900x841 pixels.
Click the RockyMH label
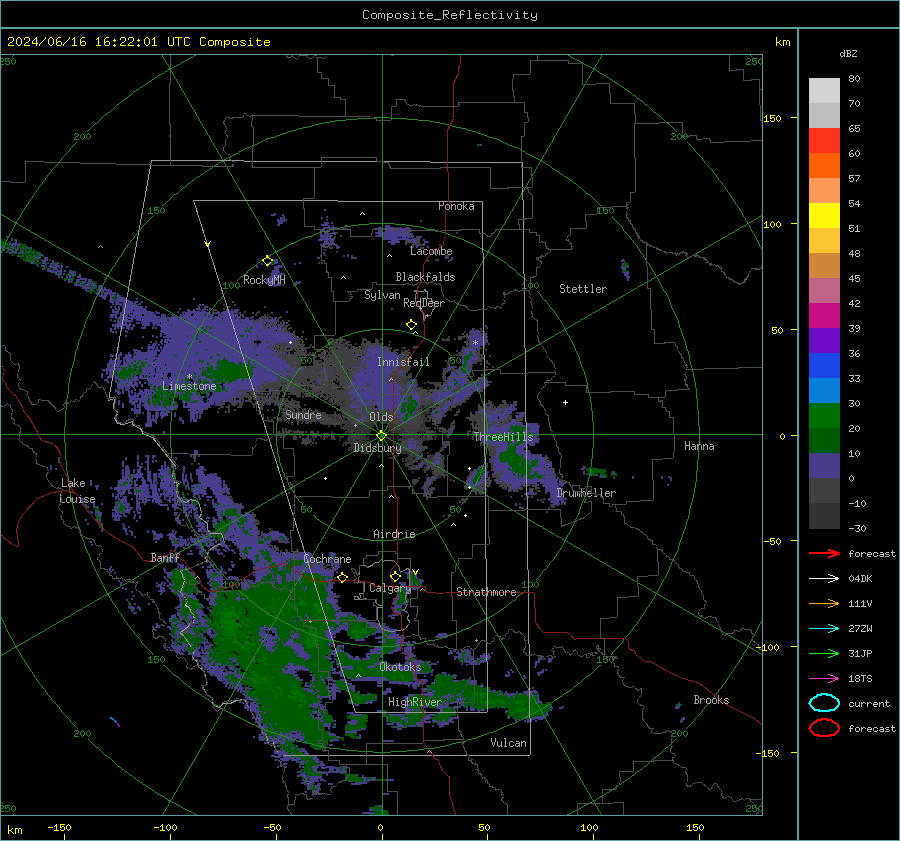point(264,280)
